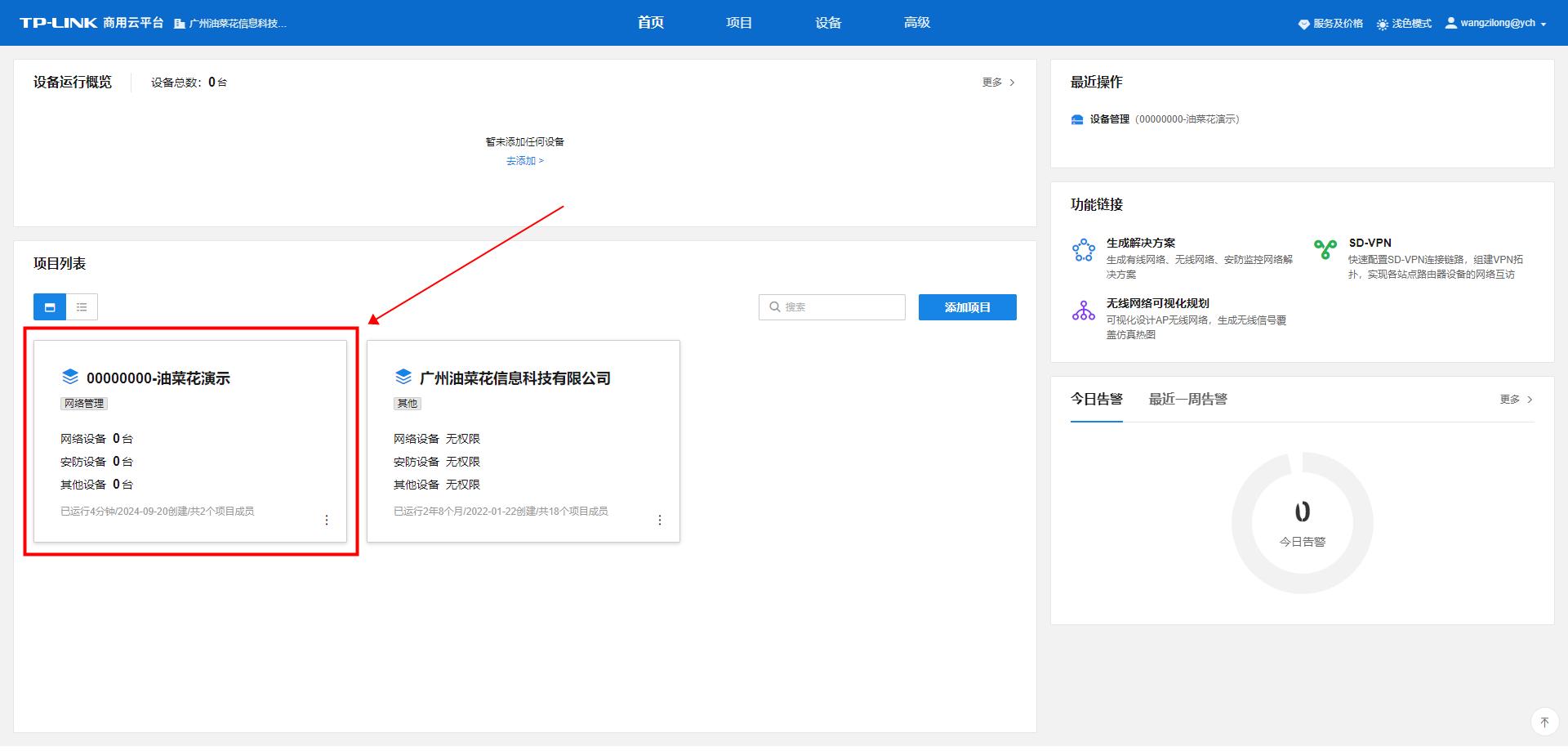The height and width of the screenshot is (751, 1568).
Task: Click 更多 in the alarm panel
Action: point(1517,400)
